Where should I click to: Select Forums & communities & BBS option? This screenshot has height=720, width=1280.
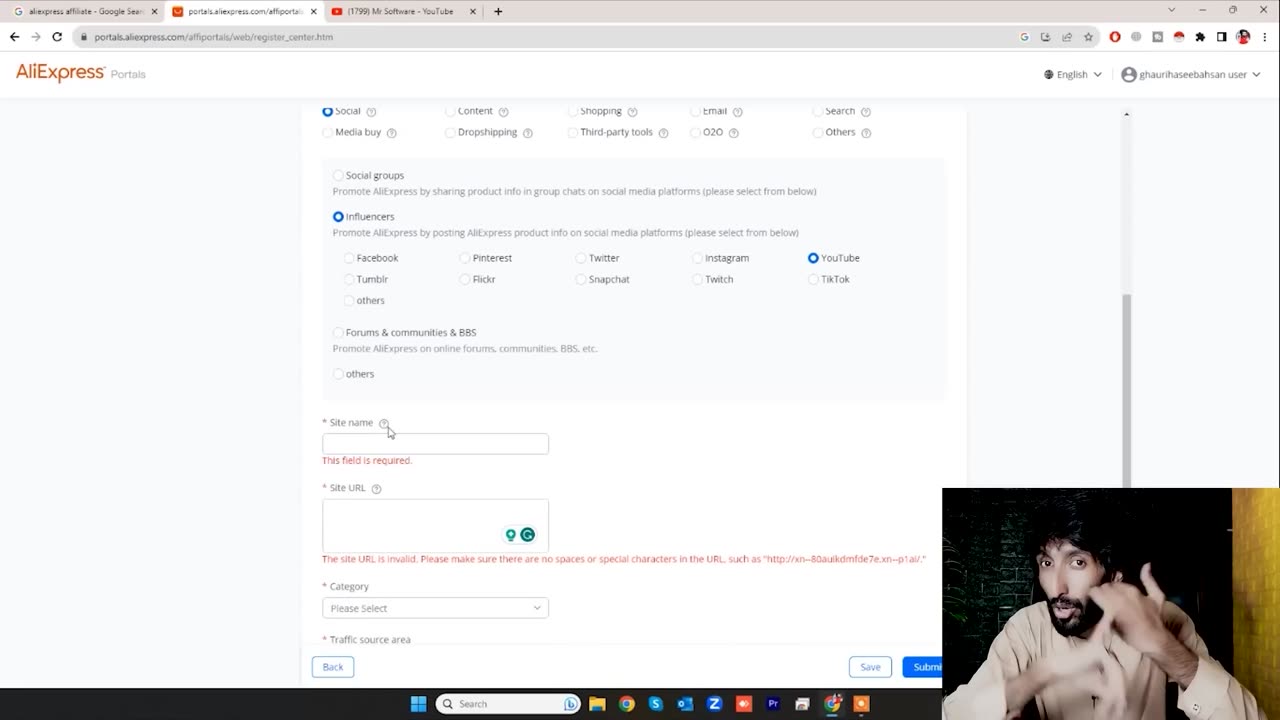click(338, 332)
